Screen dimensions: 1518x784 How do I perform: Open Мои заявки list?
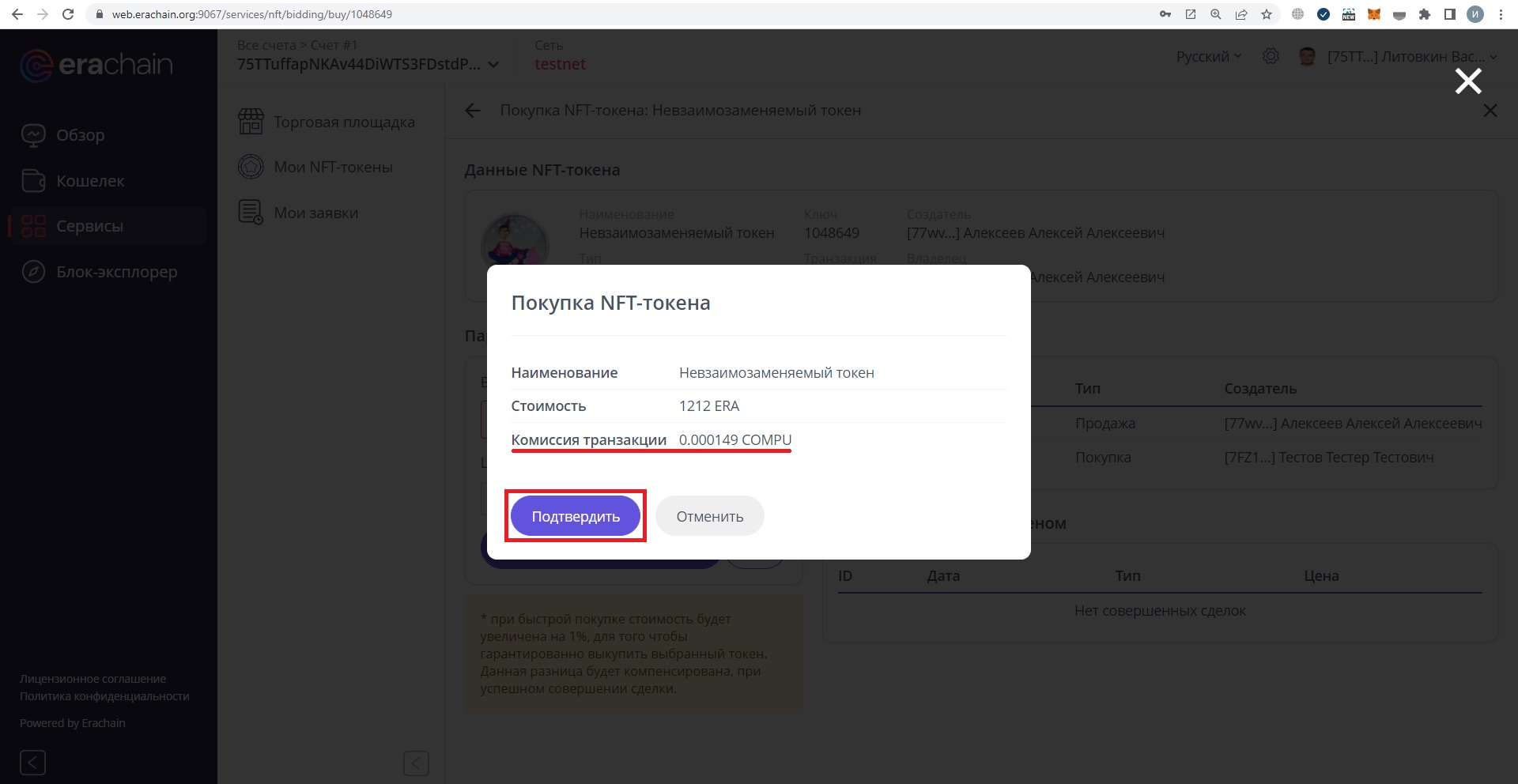317,212
